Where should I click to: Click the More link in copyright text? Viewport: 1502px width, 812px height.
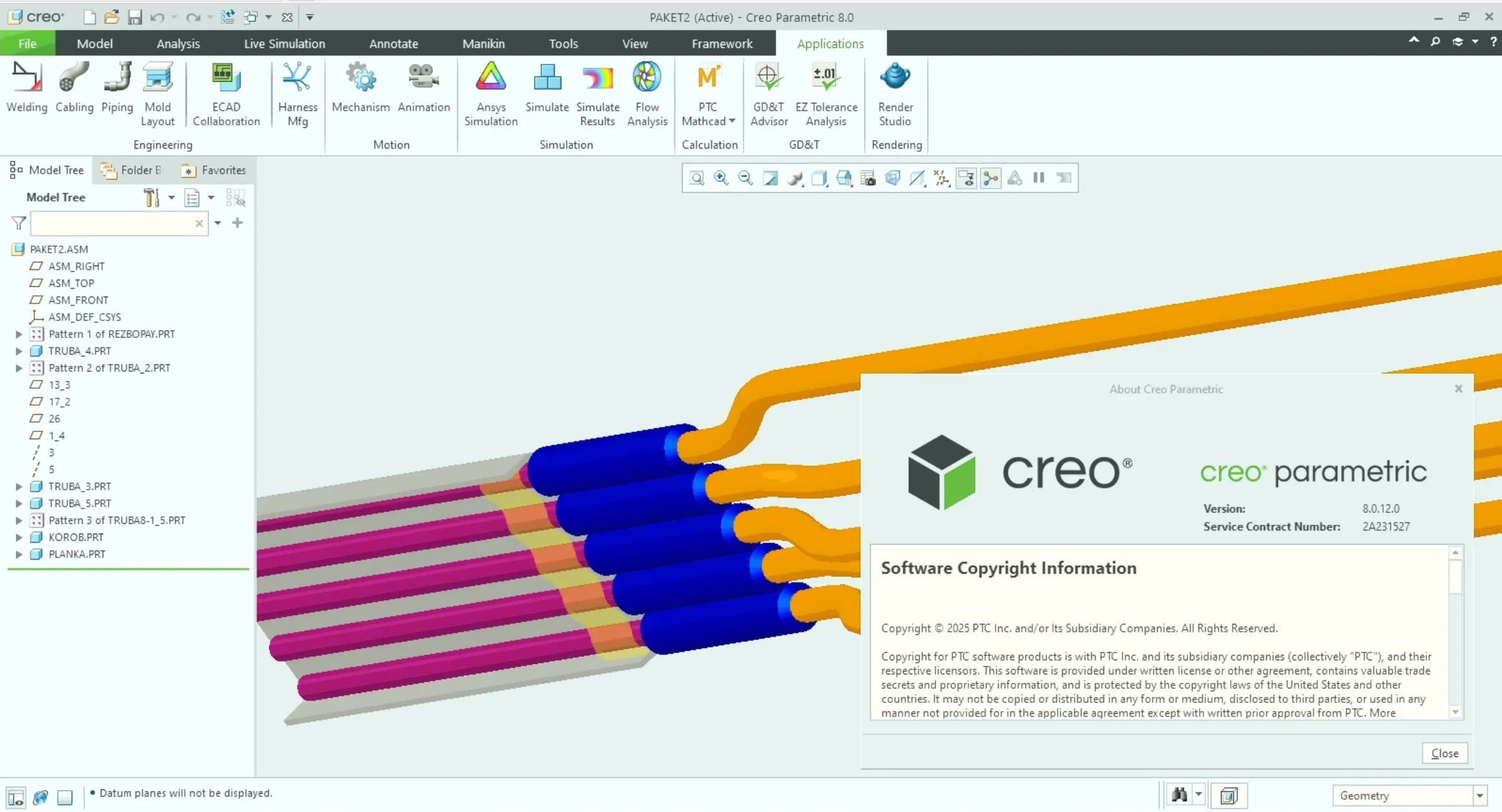[1382, 713]
